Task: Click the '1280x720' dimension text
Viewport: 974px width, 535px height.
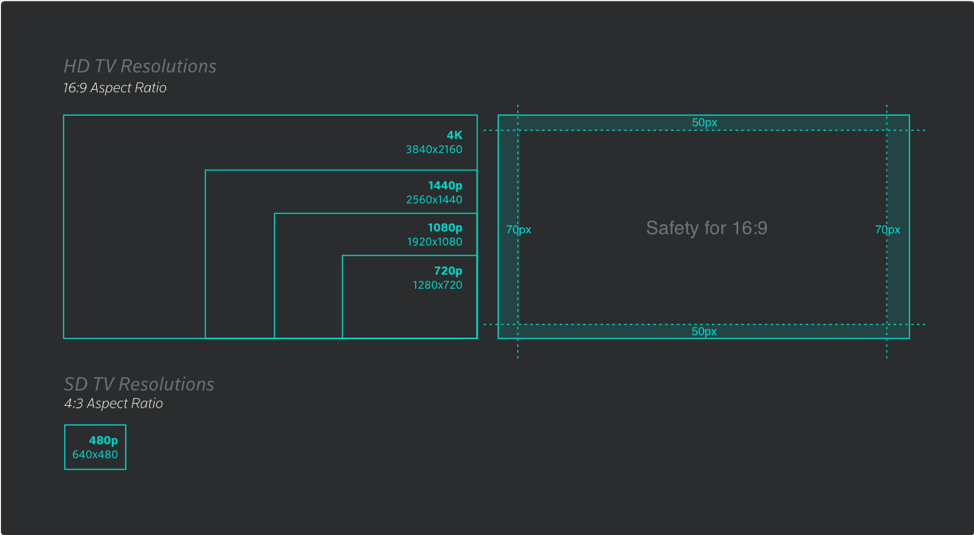Action: click(438, 285)
